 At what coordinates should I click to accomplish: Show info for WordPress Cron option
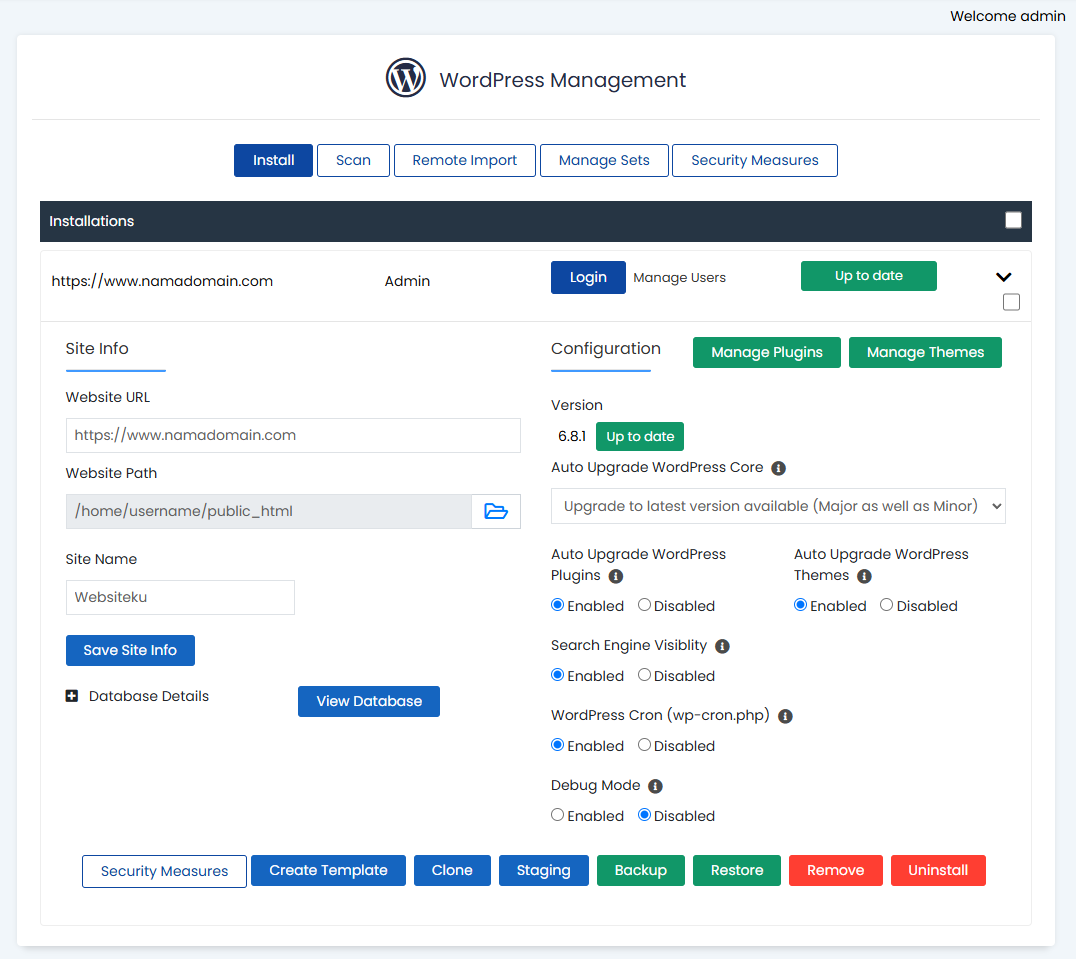tap(785, 716)
